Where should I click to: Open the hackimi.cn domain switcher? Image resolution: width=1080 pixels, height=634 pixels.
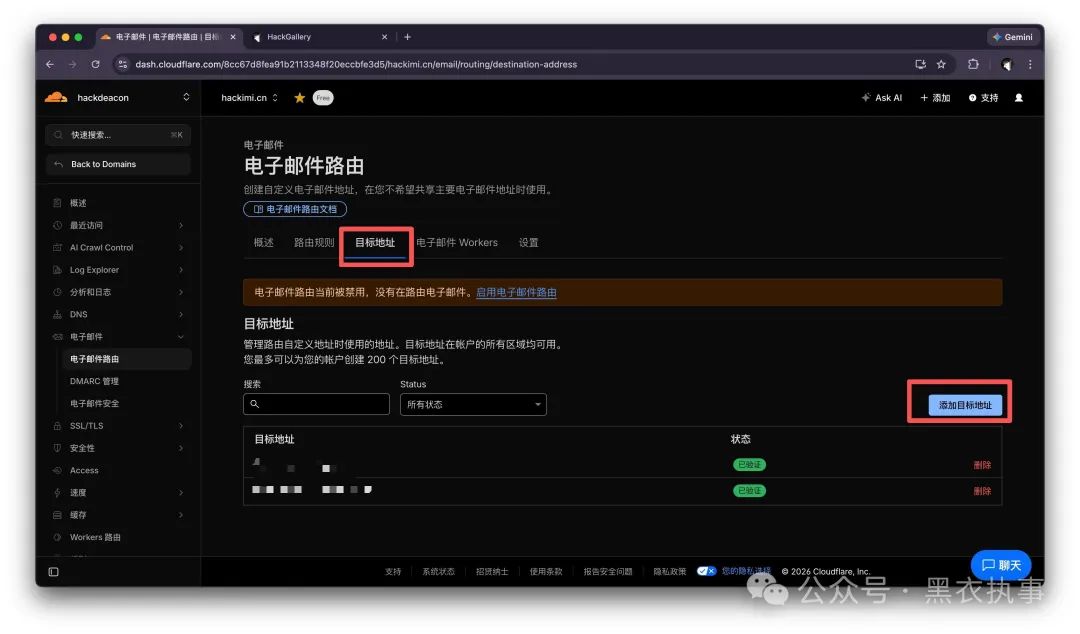[x=249, y=98]
